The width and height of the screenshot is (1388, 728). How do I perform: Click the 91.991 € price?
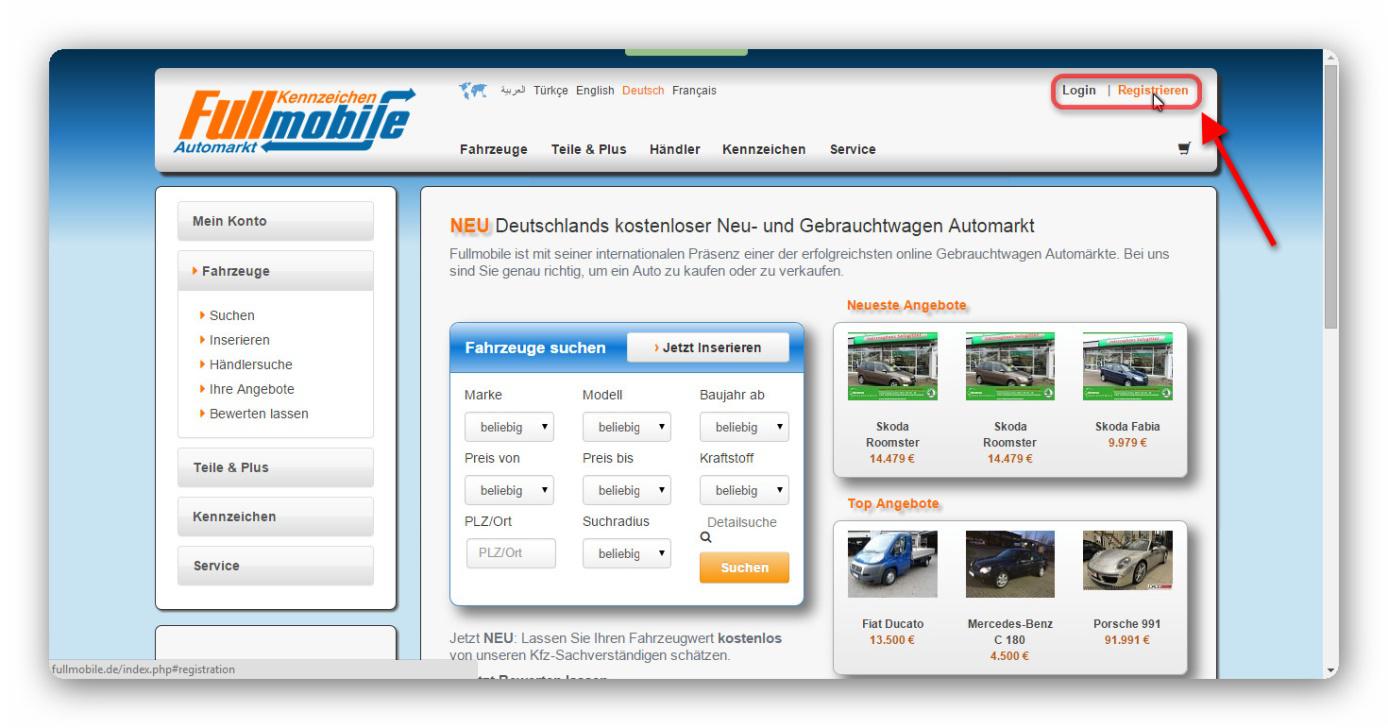coord(1128,640)
